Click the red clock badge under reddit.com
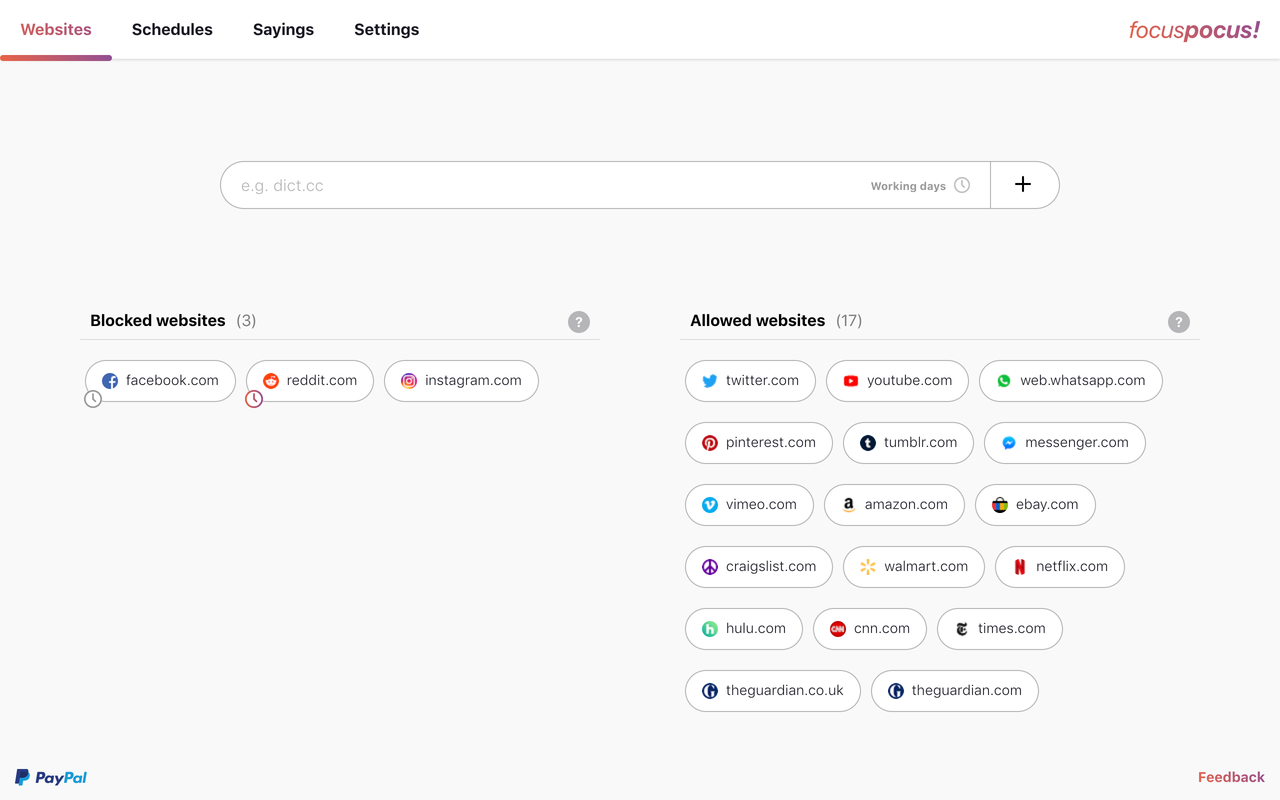Image resolution: width=1280 pixels, height=800 pixels. [x=254, y=399]
